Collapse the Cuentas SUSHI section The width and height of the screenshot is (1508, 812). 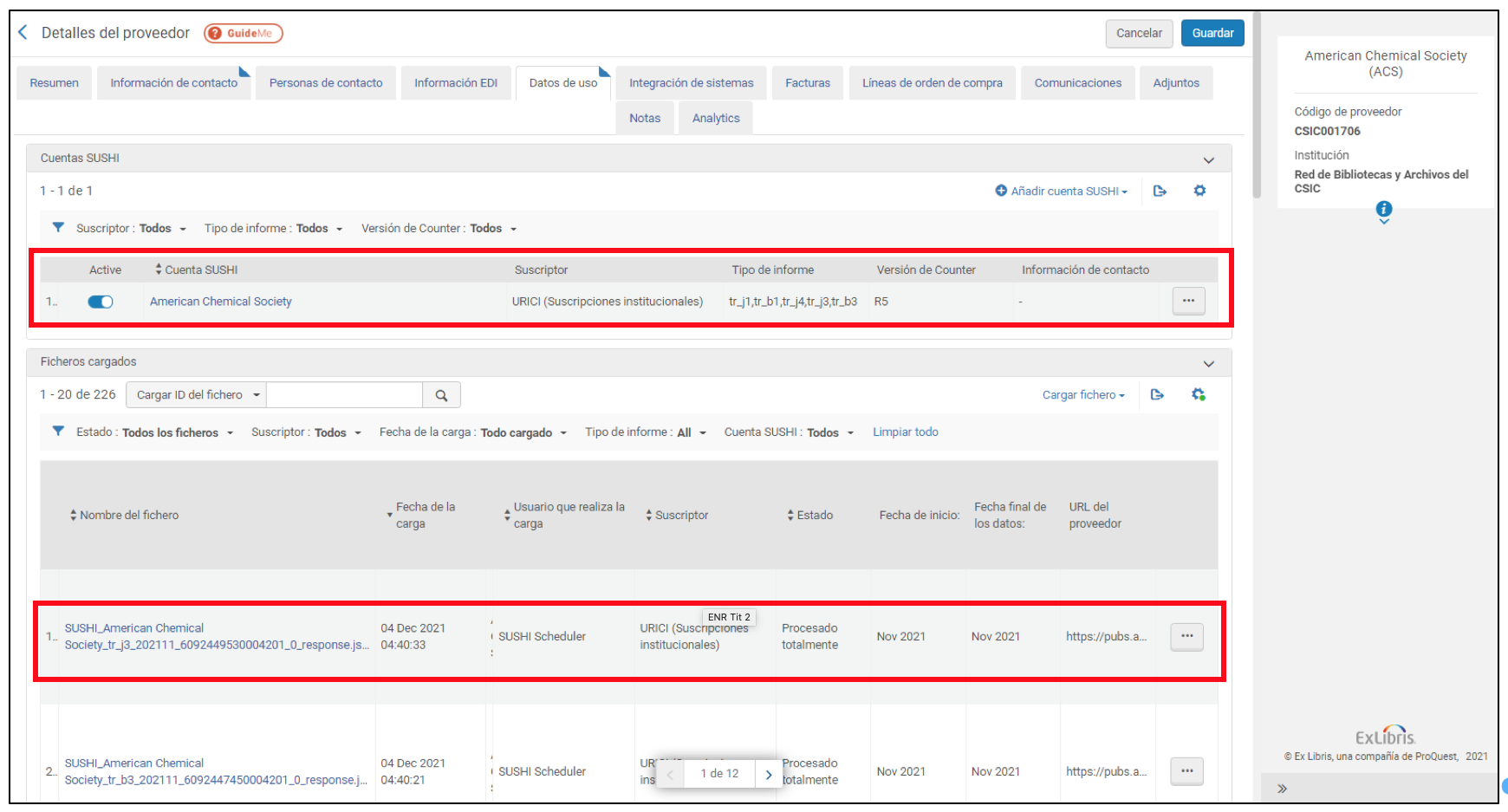1208,159
